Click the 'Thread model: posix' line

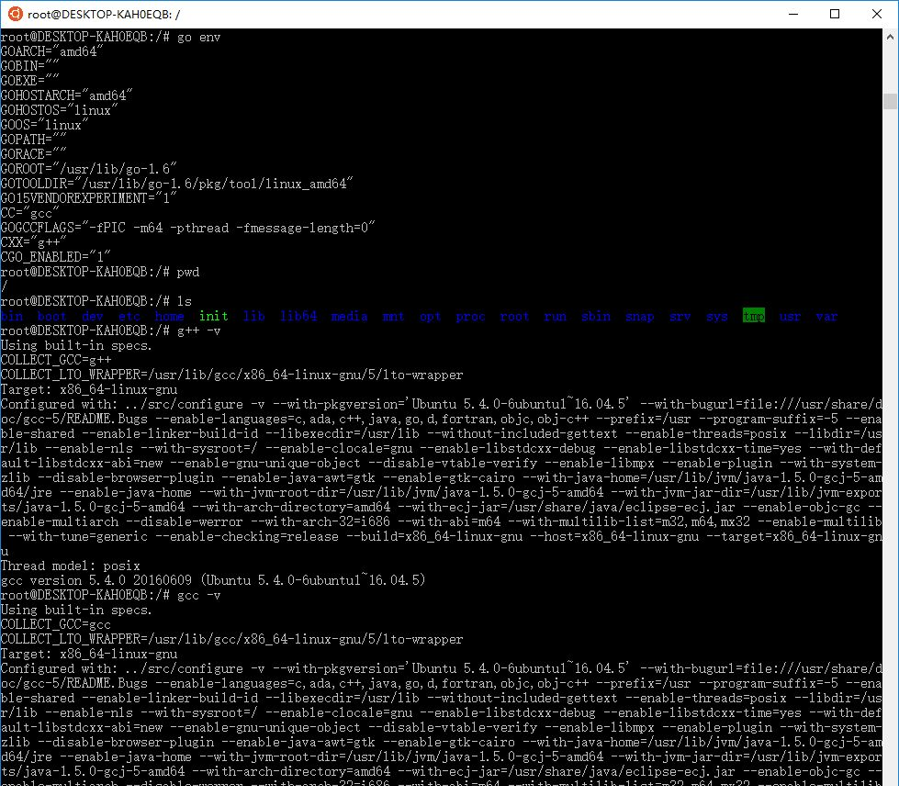click(70, 566)
